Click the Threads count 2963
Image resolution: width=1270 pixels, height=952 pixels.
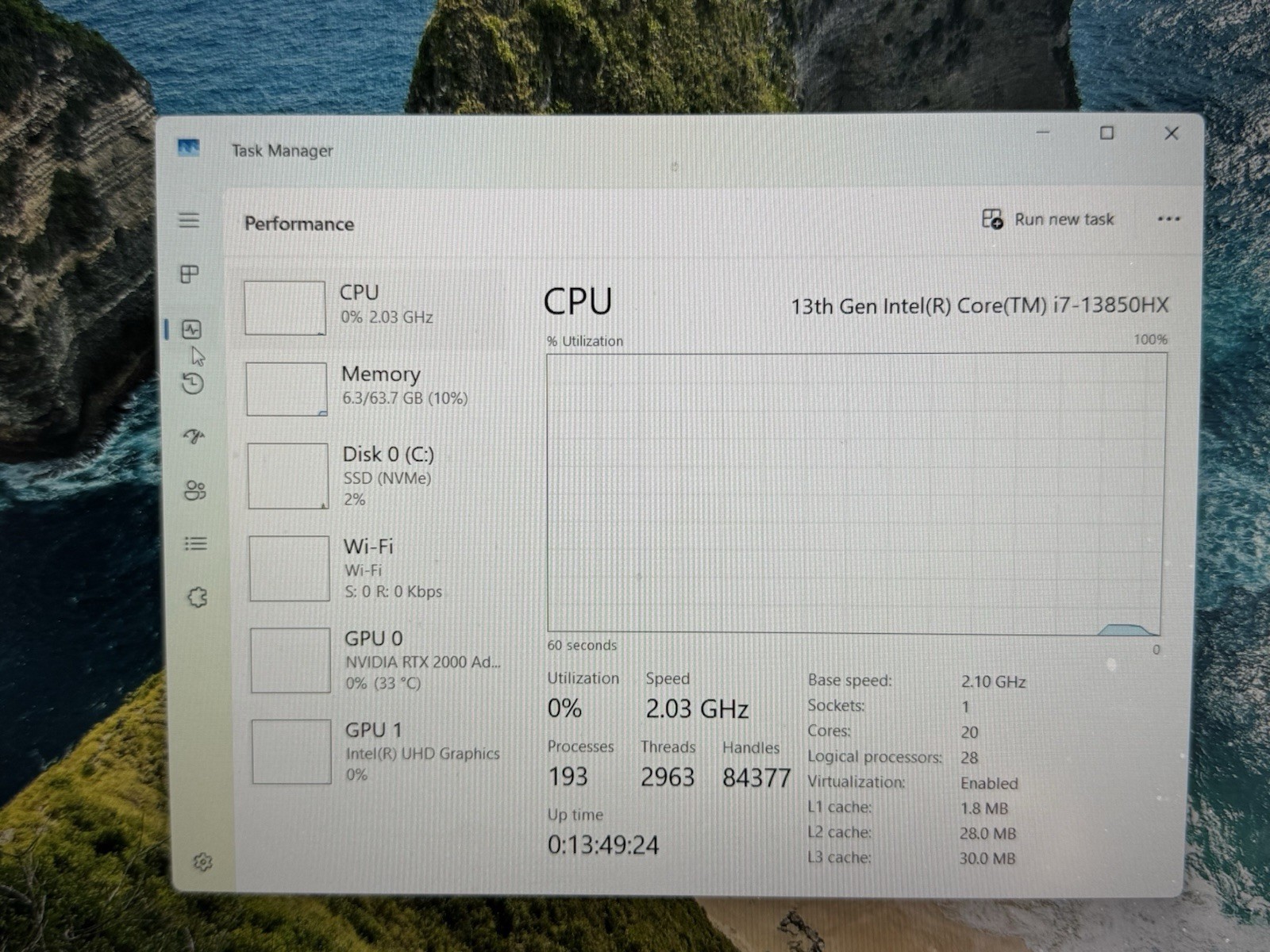click(668, 777)
